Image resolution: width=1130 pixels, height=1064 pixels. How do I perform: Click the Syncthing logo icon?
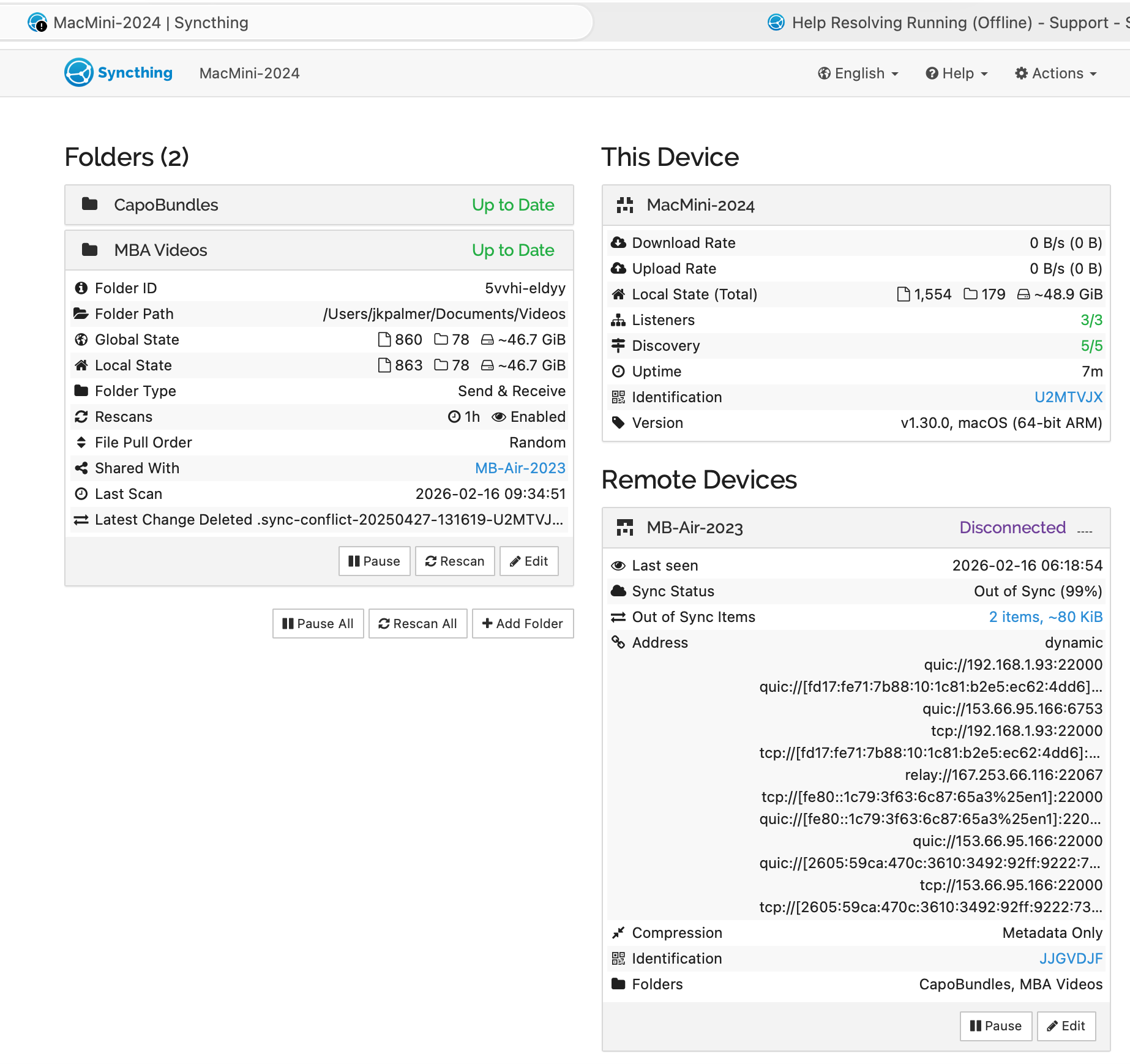(79, 73)
